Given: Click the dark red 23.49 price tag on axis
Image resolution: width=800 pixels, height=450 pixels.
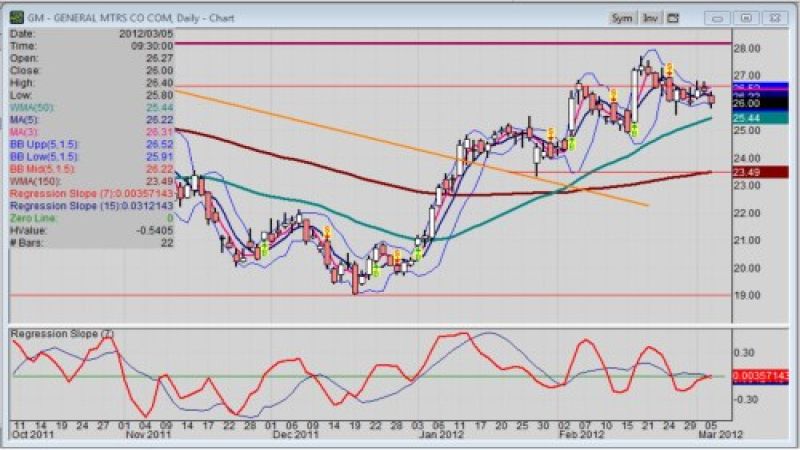Looking at the screenshot, I should [760, 172].
